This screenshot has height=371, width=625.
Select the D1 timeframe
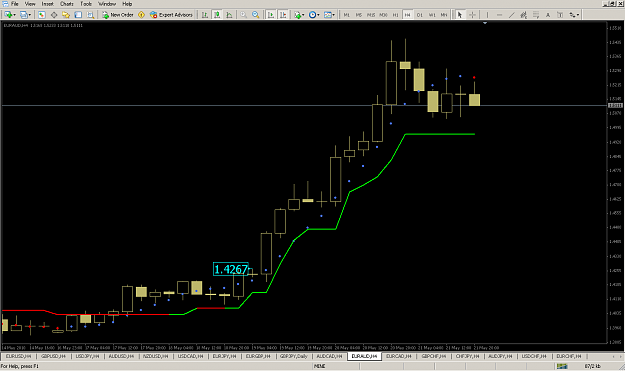point(420,15)
